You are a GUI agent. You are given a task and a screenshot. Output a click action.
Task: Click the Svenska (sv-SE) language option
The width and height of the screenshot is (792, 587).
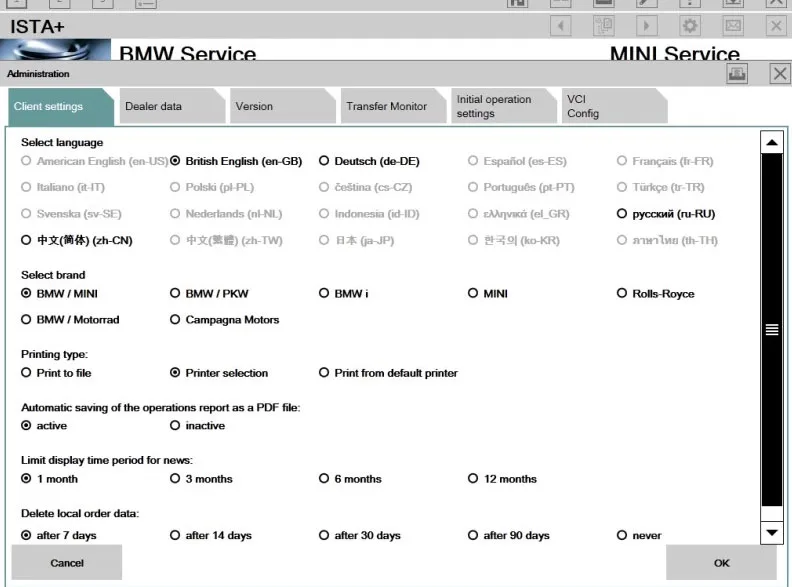tap(71, 214)
